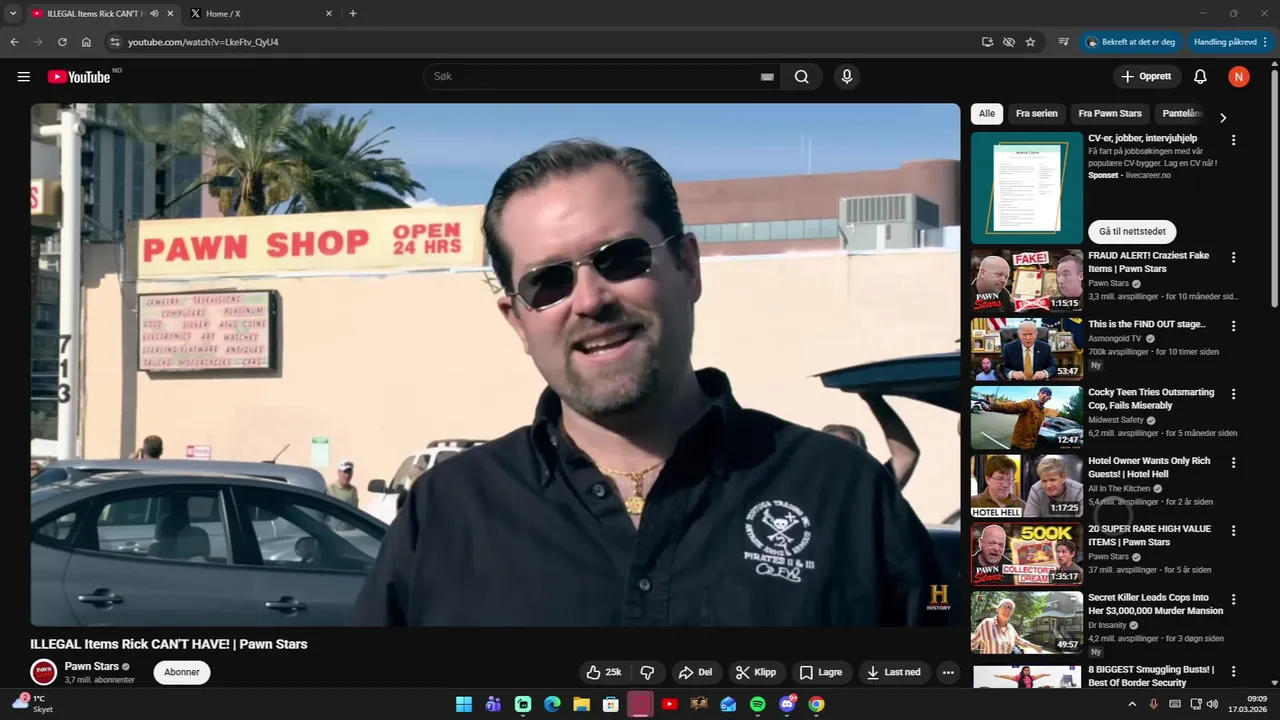Open options for CV-er jobber ad
This screenshot has width=1280, height=720.
(x=1233, y=140)
